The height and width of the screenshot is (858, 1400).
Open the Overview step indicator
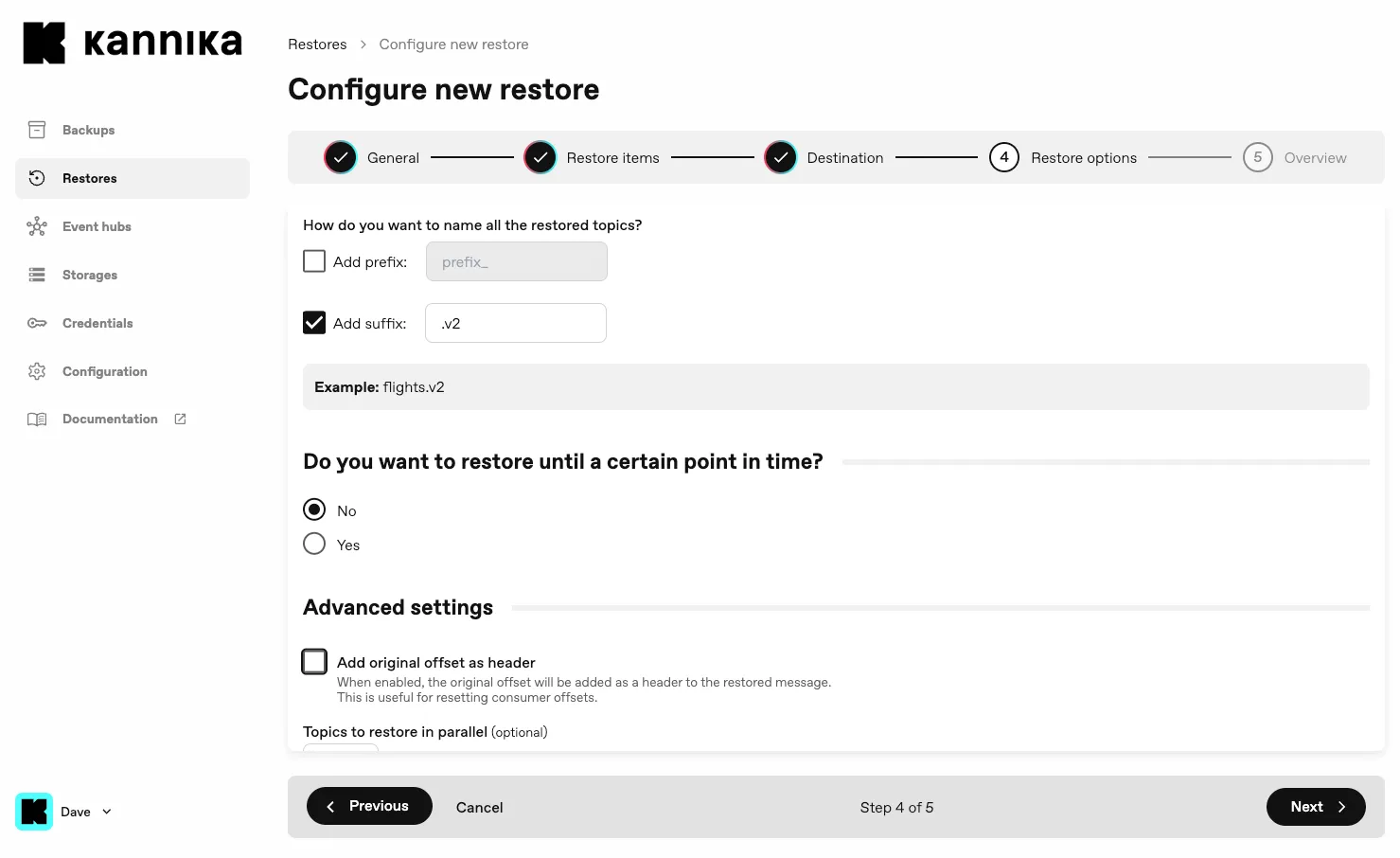pyautogui.click(x=1258, y=157)
